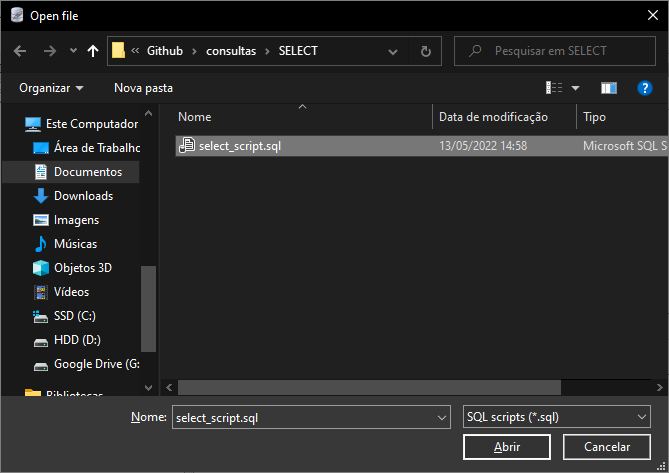669x473 pixels.
Task: Create folder with Nova pasta
Action: tap(143, 88)
